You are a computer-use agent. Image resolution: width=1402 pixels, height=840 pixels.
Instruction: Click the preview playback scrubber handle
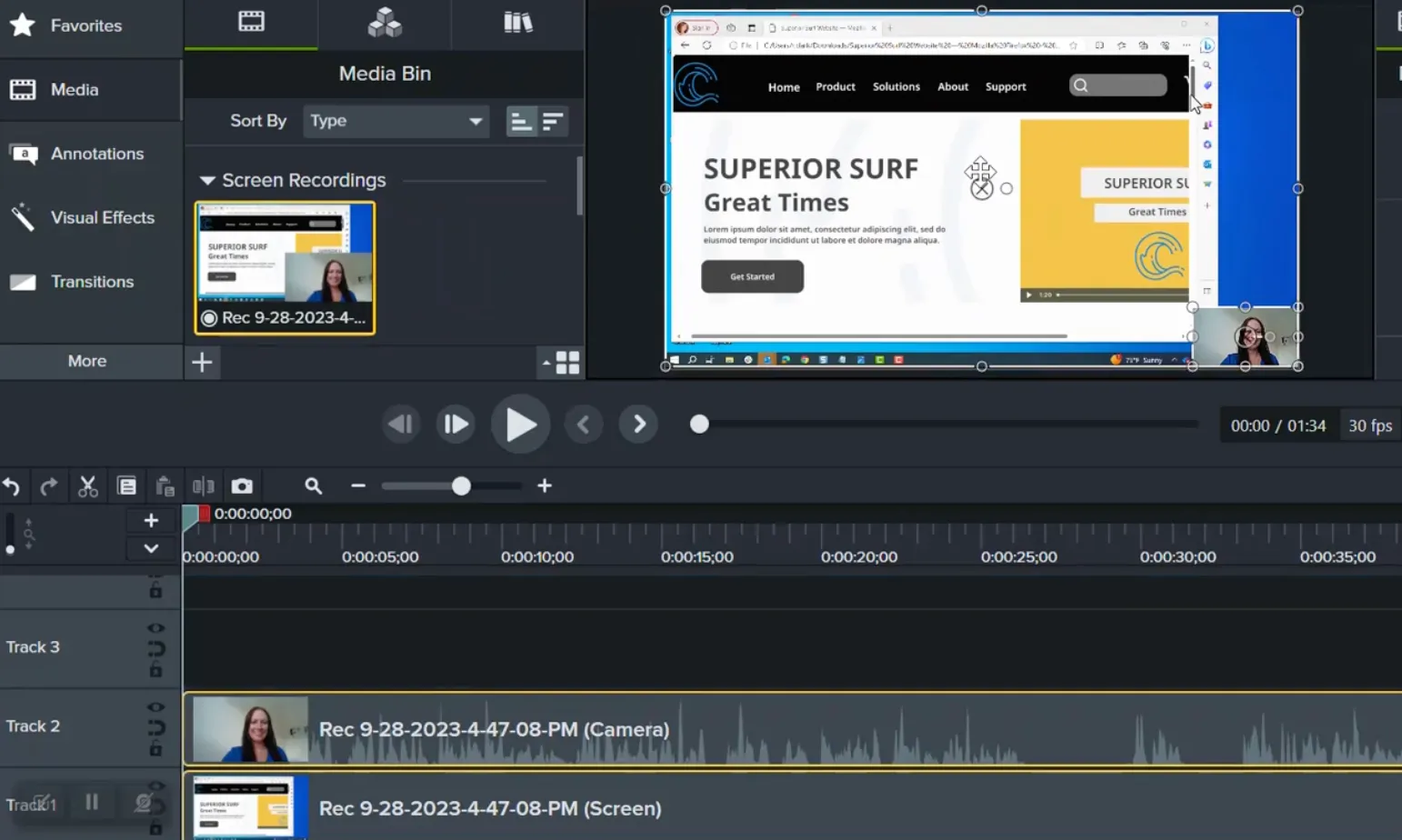coord(699,425)
